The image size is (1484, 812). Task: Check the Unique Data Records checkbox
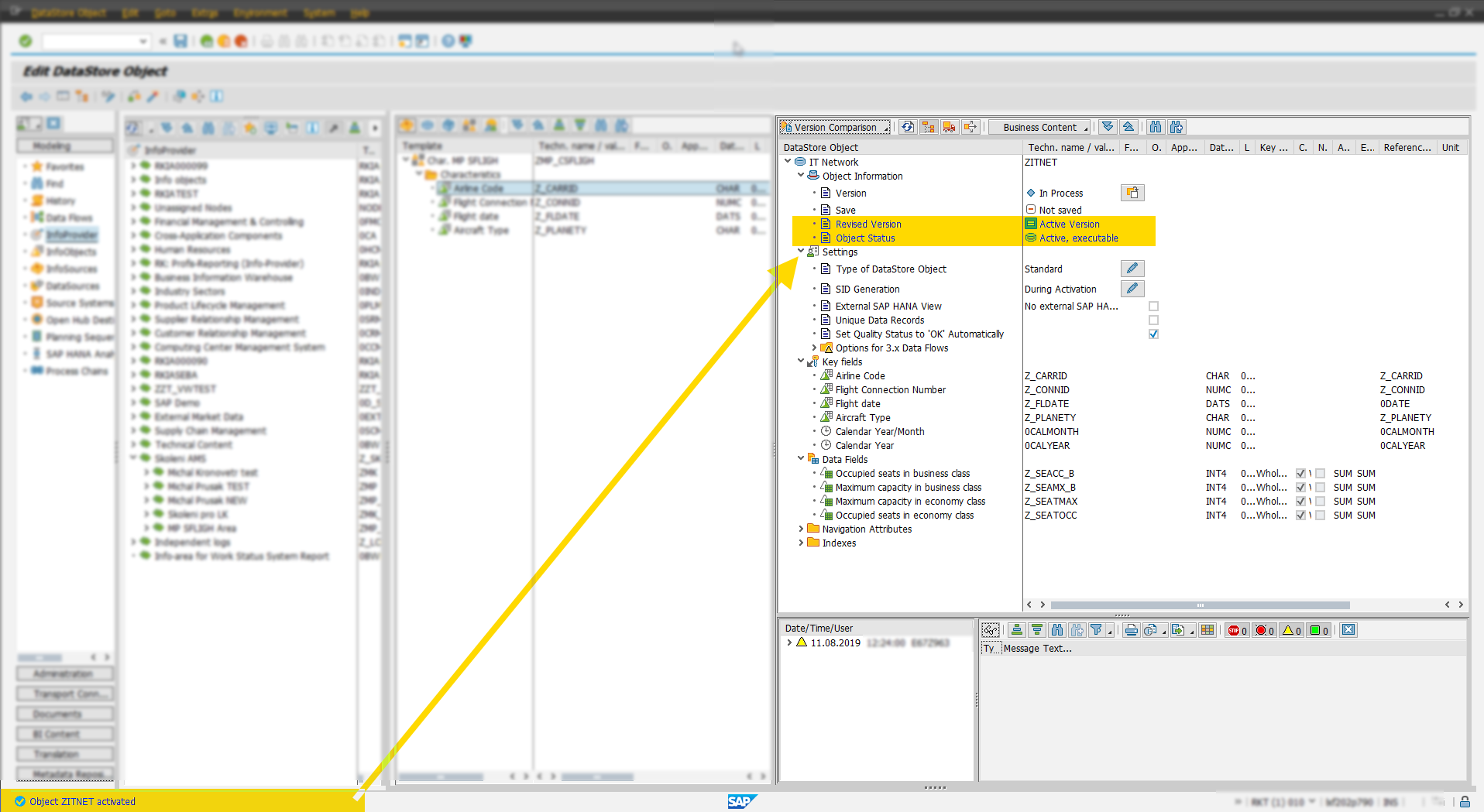tap(1153, 320)
